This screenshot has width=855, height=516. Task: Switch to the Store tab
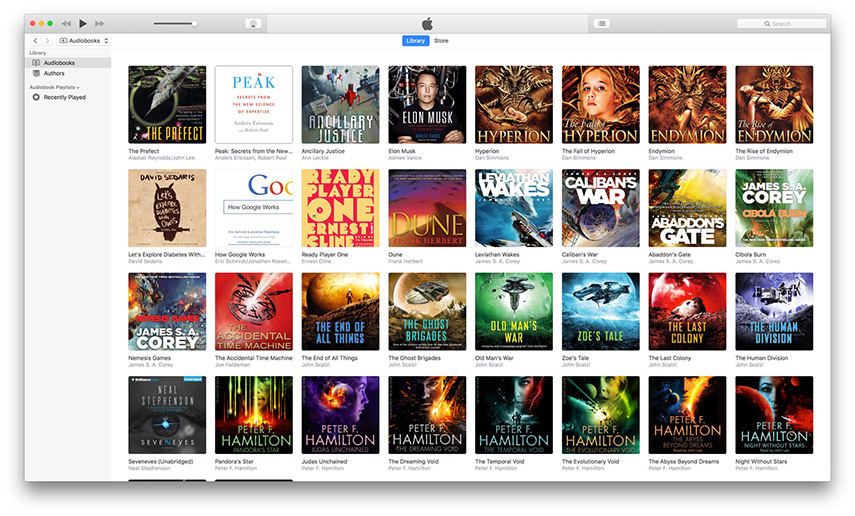[x=441, y=41]
